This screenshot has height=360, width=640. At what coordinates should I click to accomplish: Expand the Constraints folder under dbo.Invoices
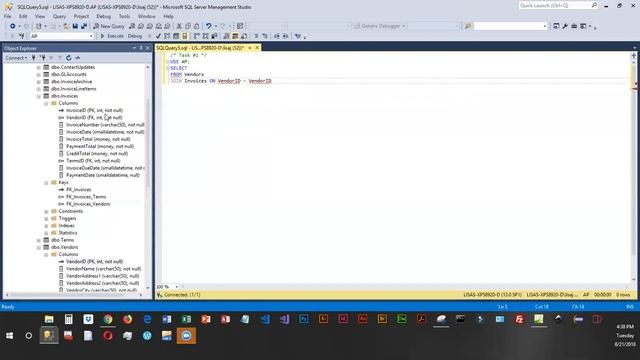[x=46, y=211]
